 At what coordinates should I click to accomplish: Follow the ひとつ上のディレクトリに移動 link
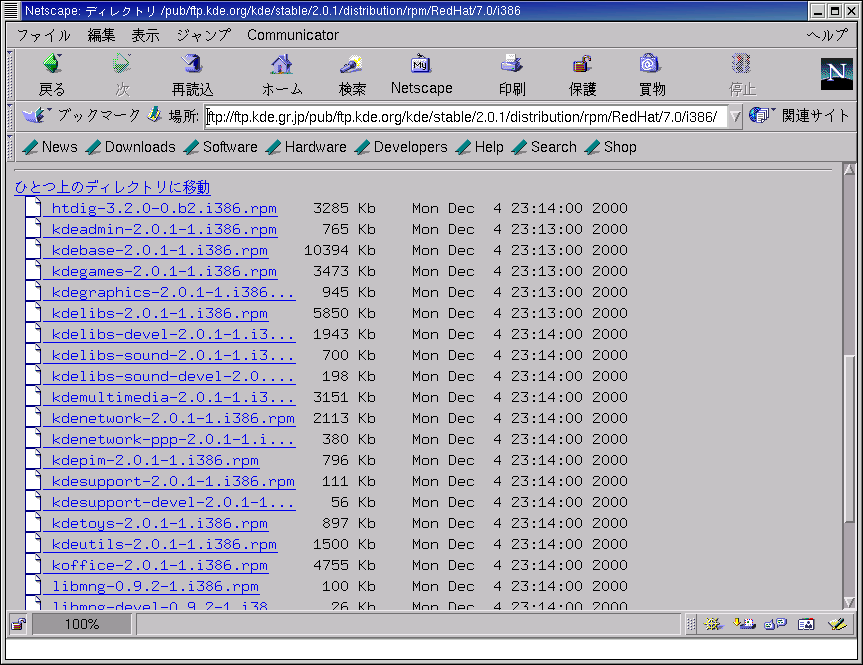tap(112, 187)
